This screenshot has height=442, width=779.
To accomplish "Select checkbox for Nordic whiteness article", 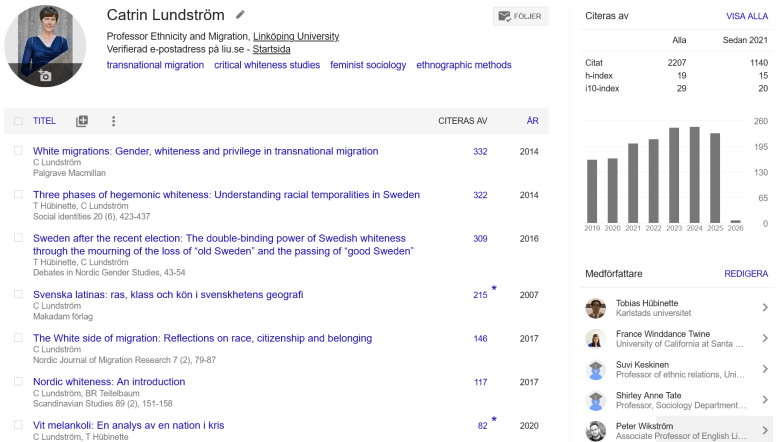I will (x=18, y=381).
